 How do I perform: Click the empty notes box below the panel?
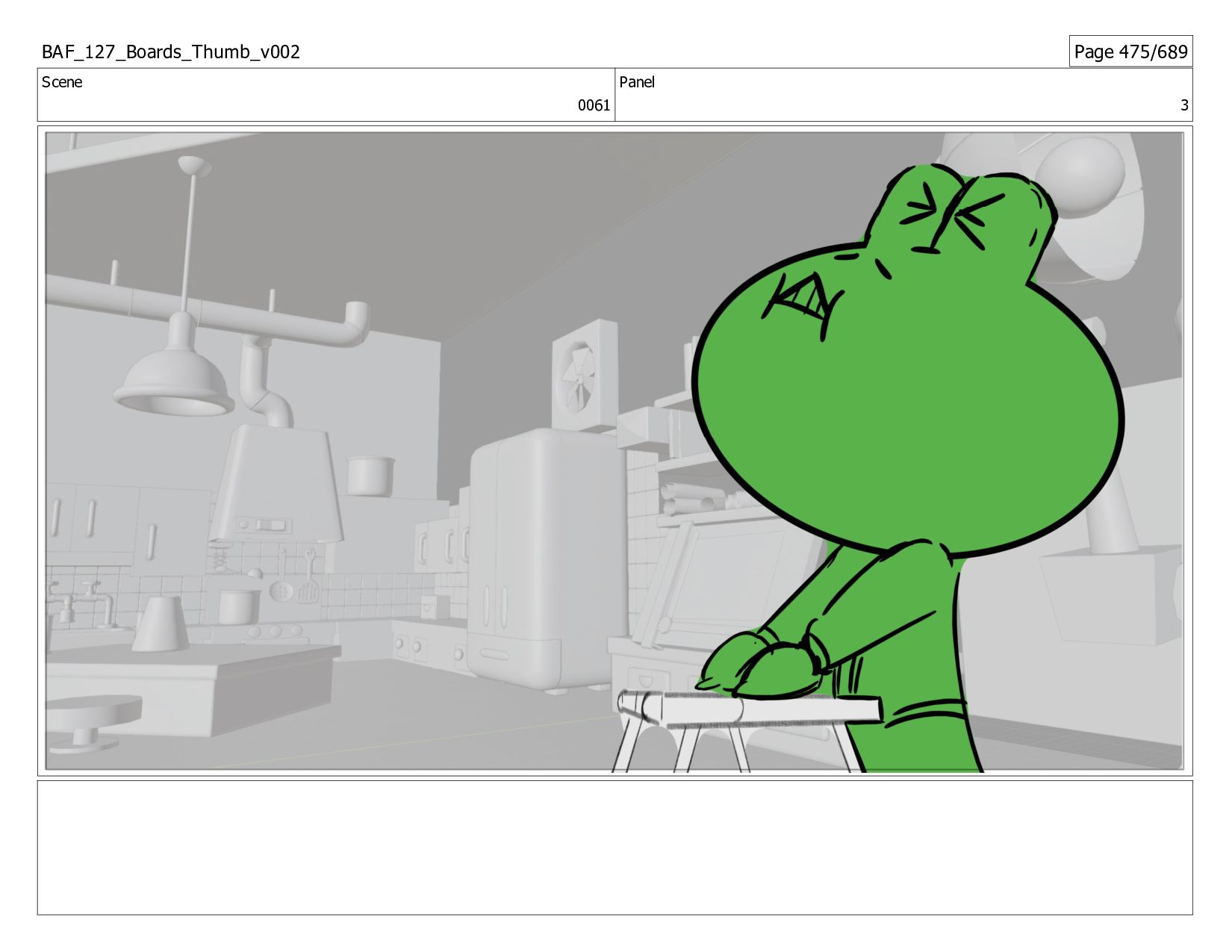pos(615,847)
